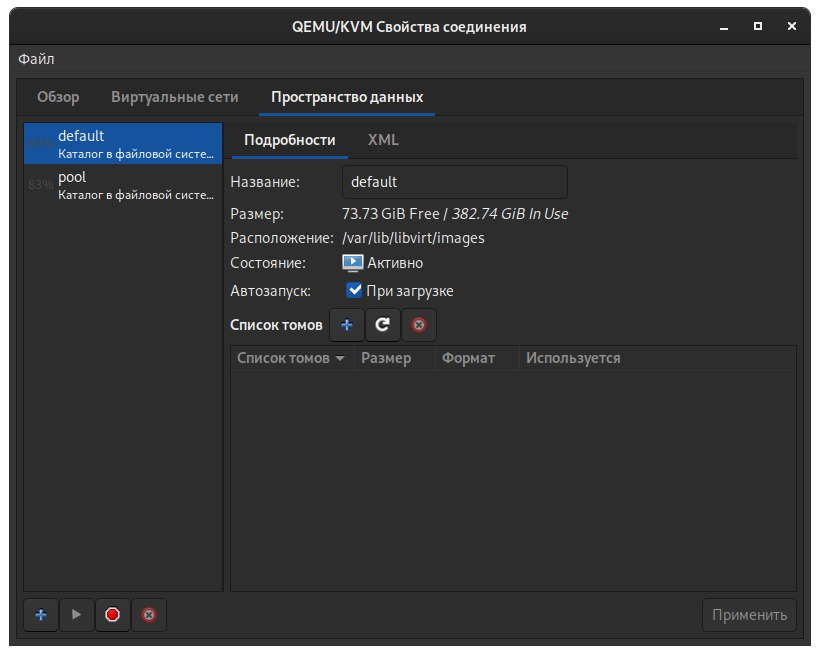Open the Виртуальные сети tab
Viewport: 820px width, 655px height.
point(175,97)
